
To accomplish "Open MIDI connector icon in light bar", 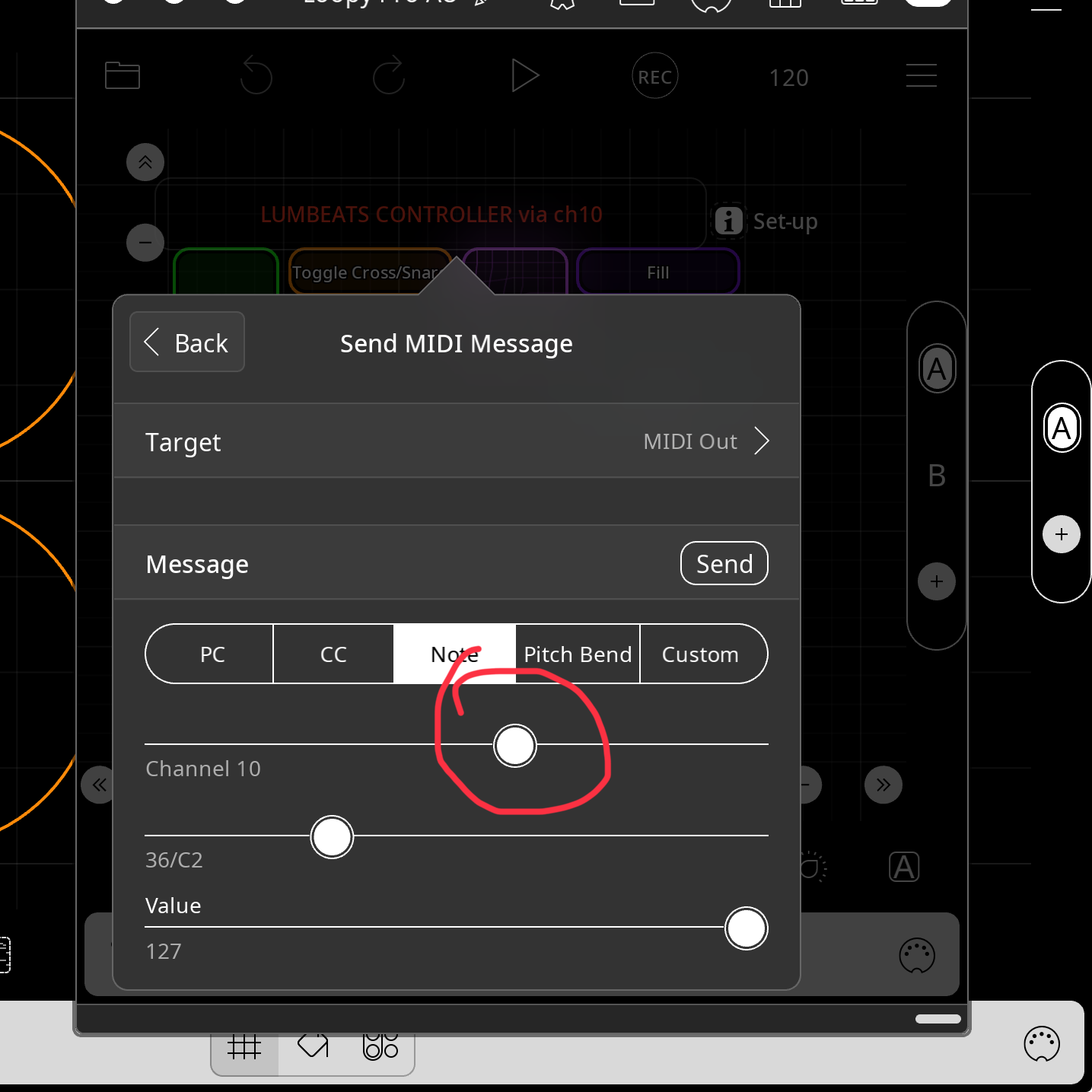I will tap(1042, 1043).
